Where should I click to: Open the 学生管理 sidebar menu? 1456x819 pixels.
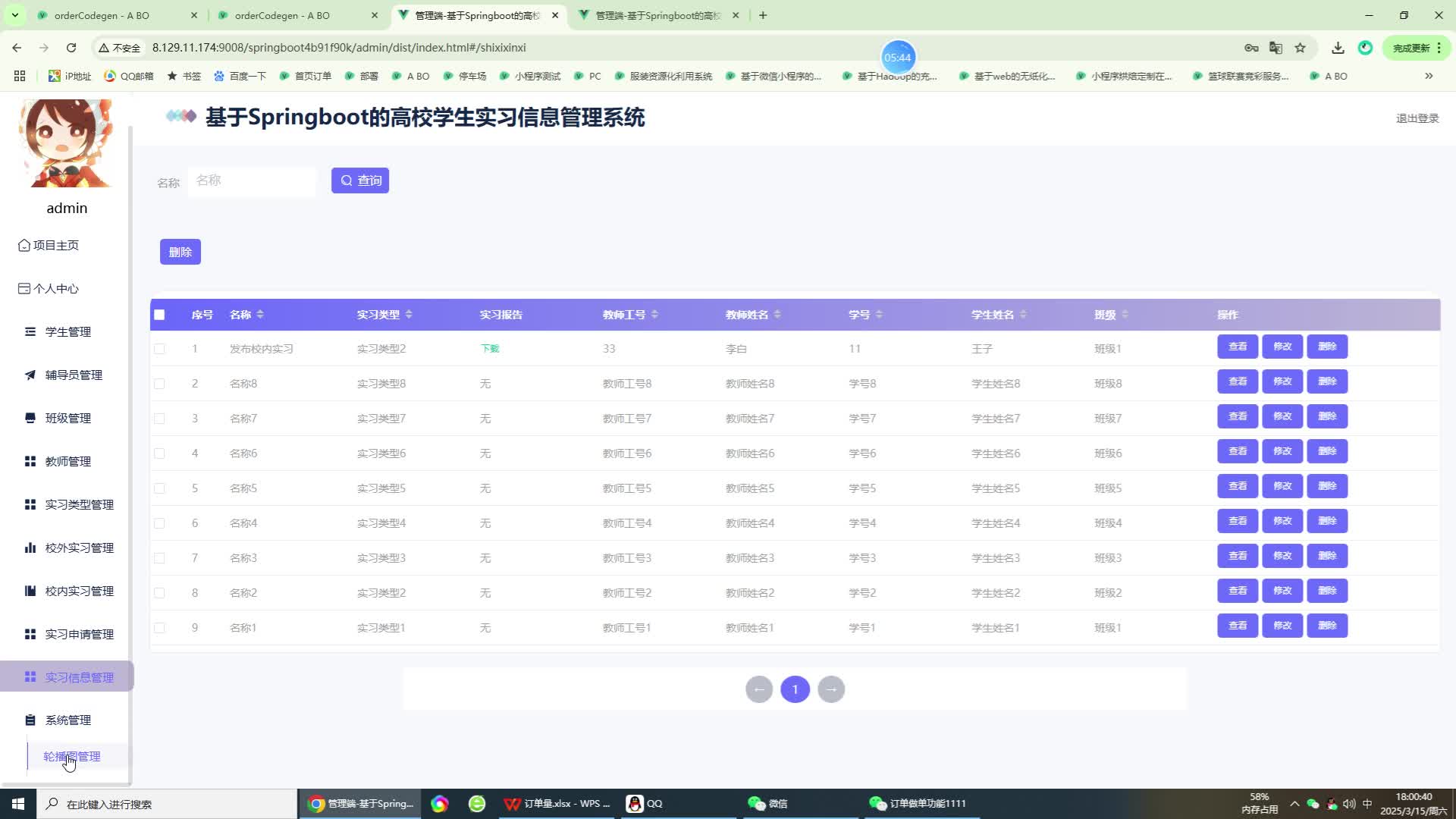(x=67, y=332)
